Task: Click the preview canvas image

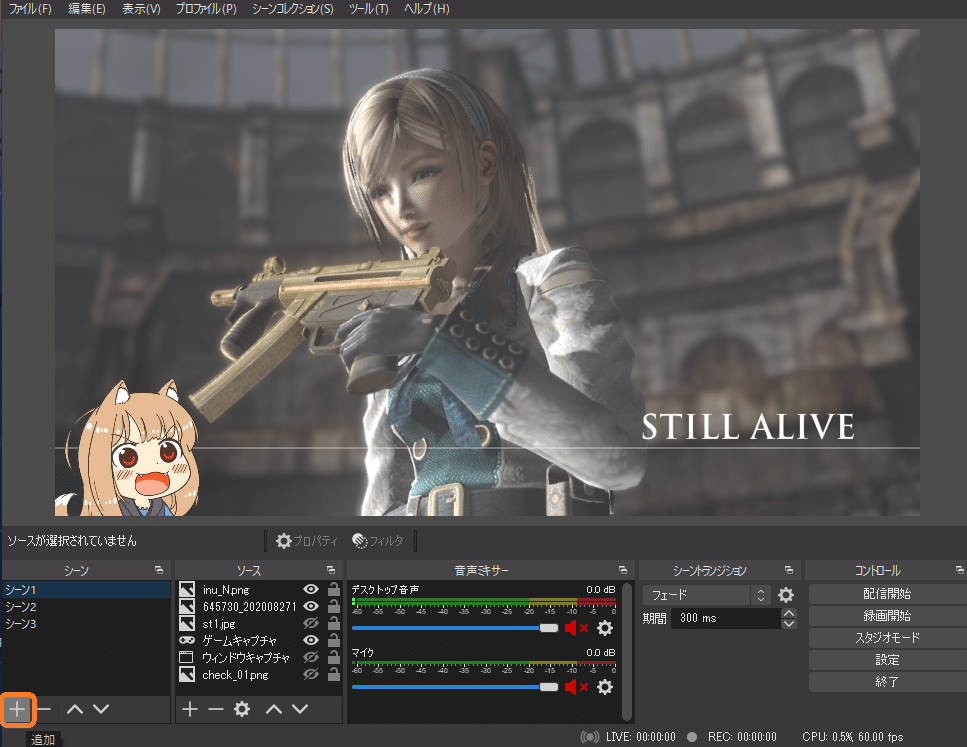Action: click(487, 272)
